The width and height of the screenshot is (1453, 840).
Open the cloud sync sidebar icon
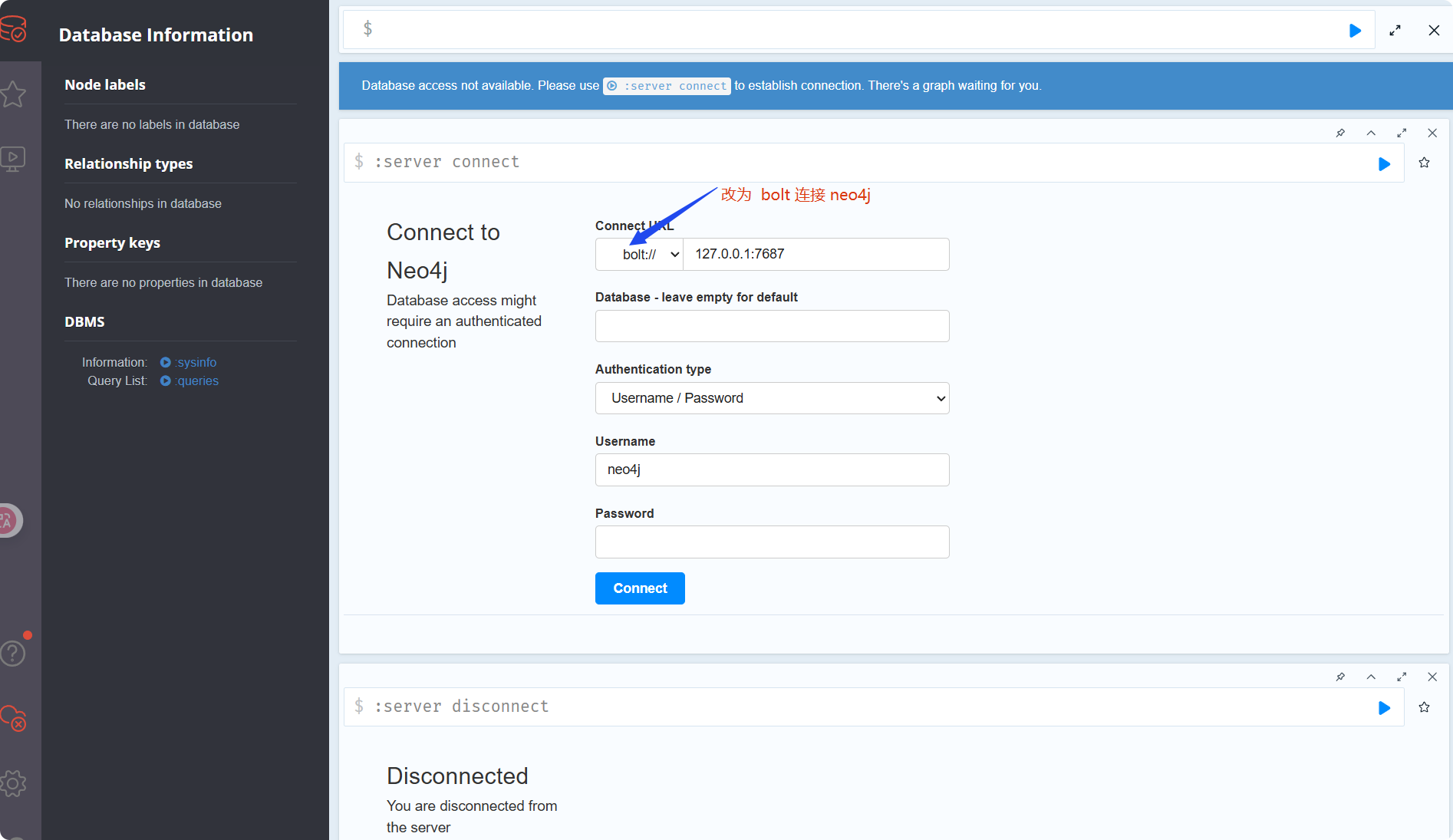(13, 719)
